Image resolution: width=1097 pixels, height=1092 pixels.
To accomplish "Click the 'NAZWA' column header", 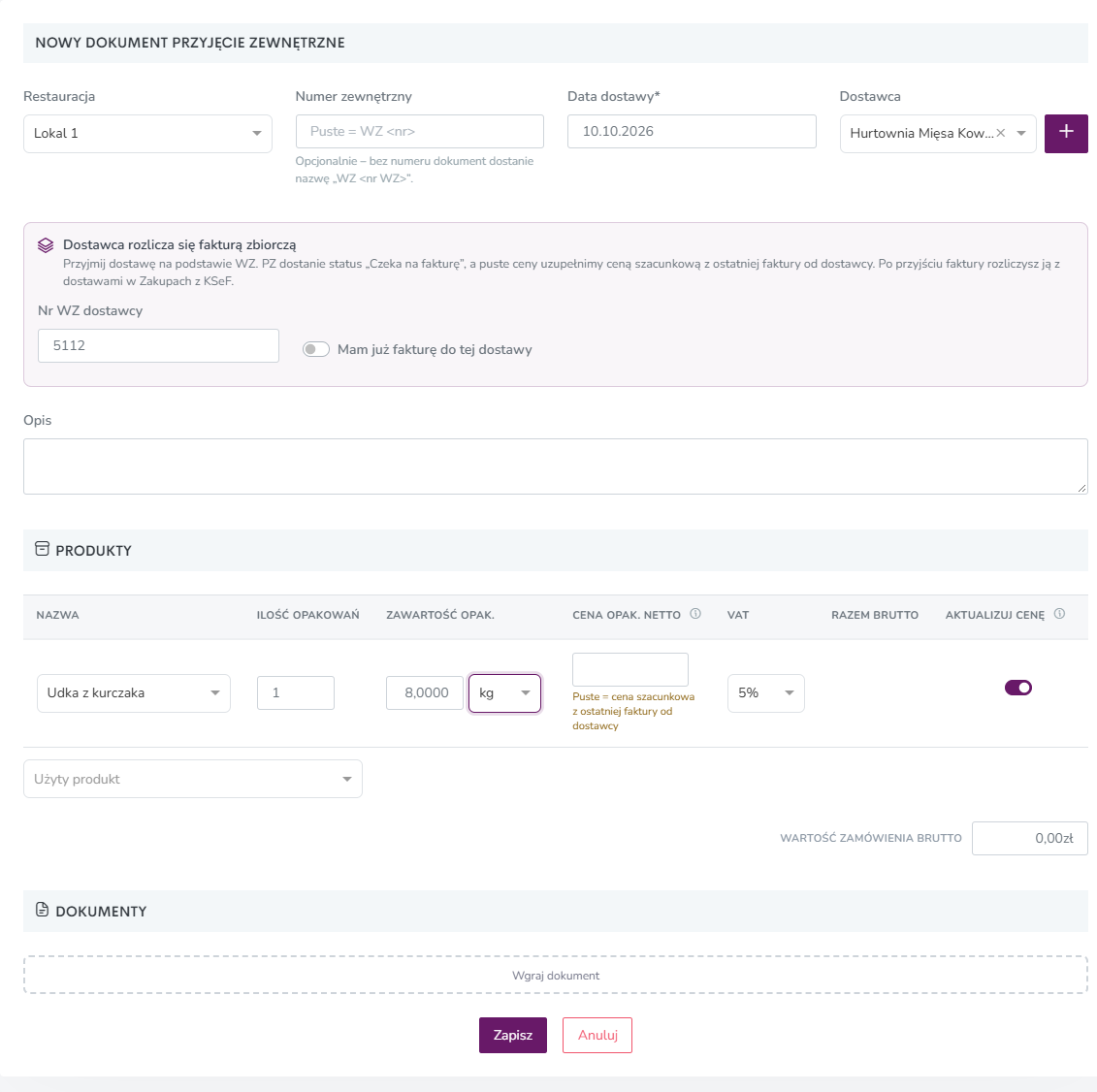I will click(x=57, y=615).
